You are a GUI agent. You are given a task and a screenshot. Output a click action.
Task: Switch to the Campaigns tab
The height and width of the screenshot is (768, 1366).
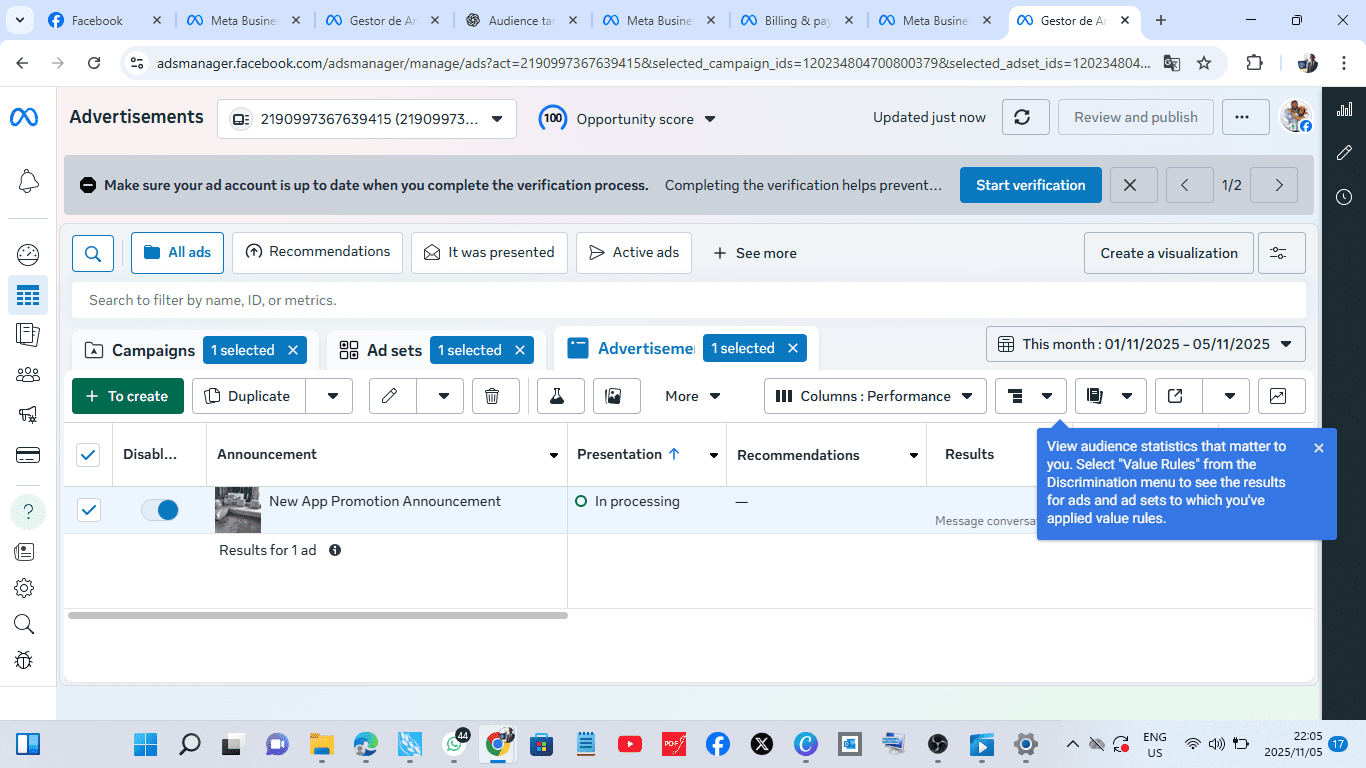152,350
